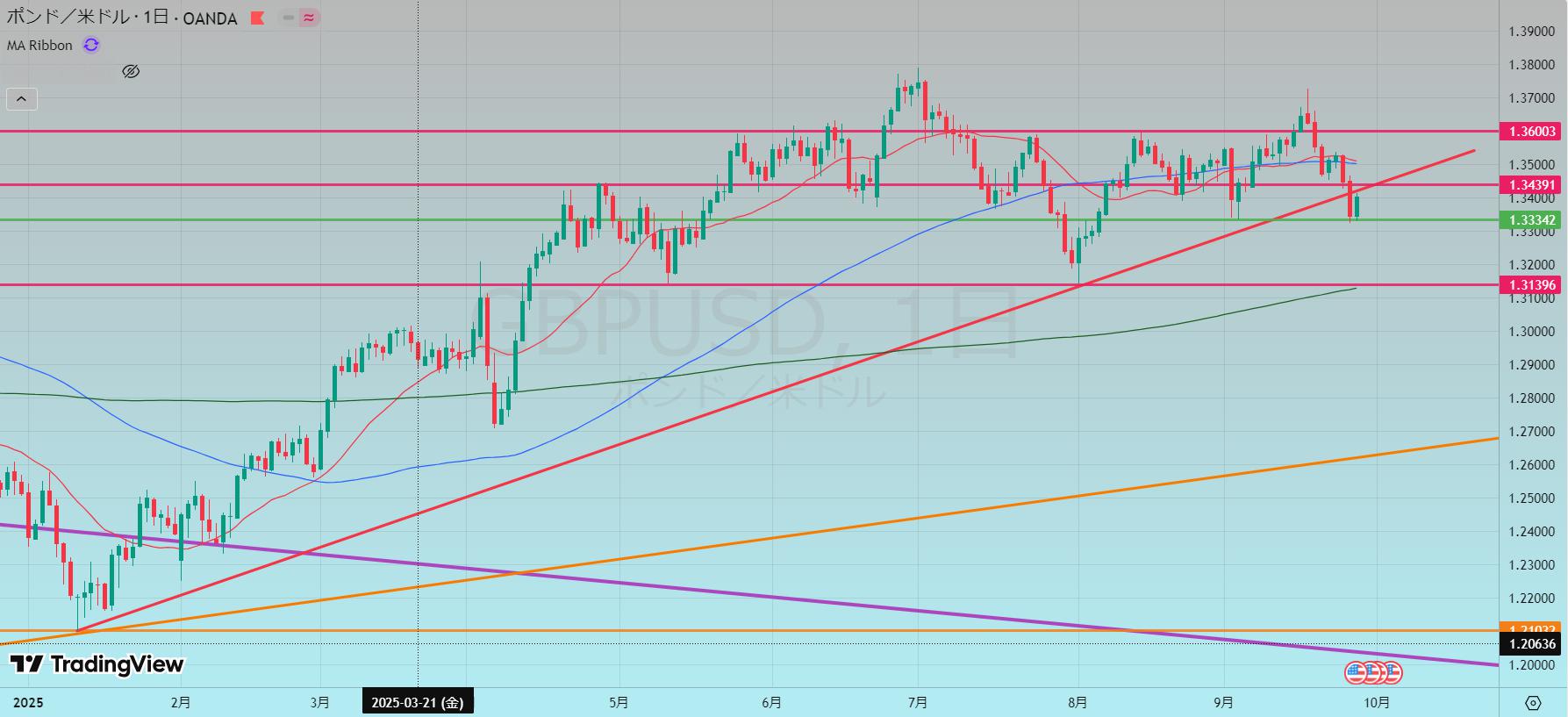Click the MA Ribbon purple refresh icon
The height and width of the screenshot is (717, 1568).
(91, 46)
